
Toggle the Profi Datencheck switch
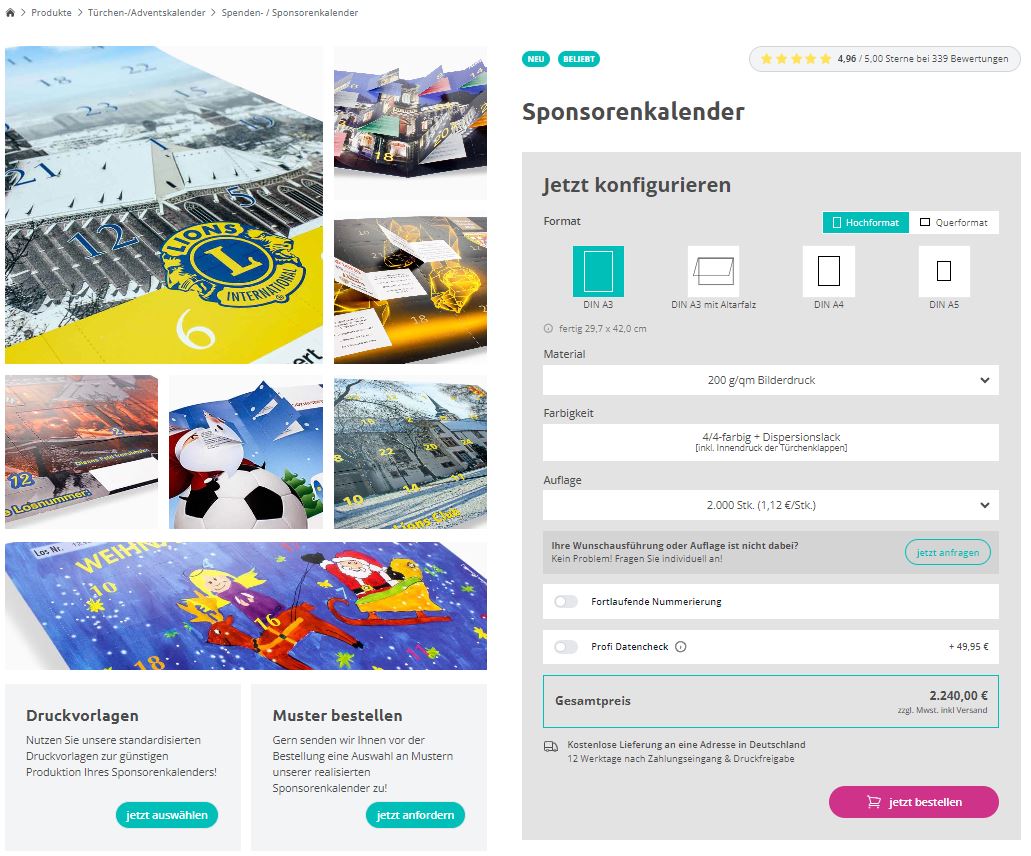(x=565, y=647)
